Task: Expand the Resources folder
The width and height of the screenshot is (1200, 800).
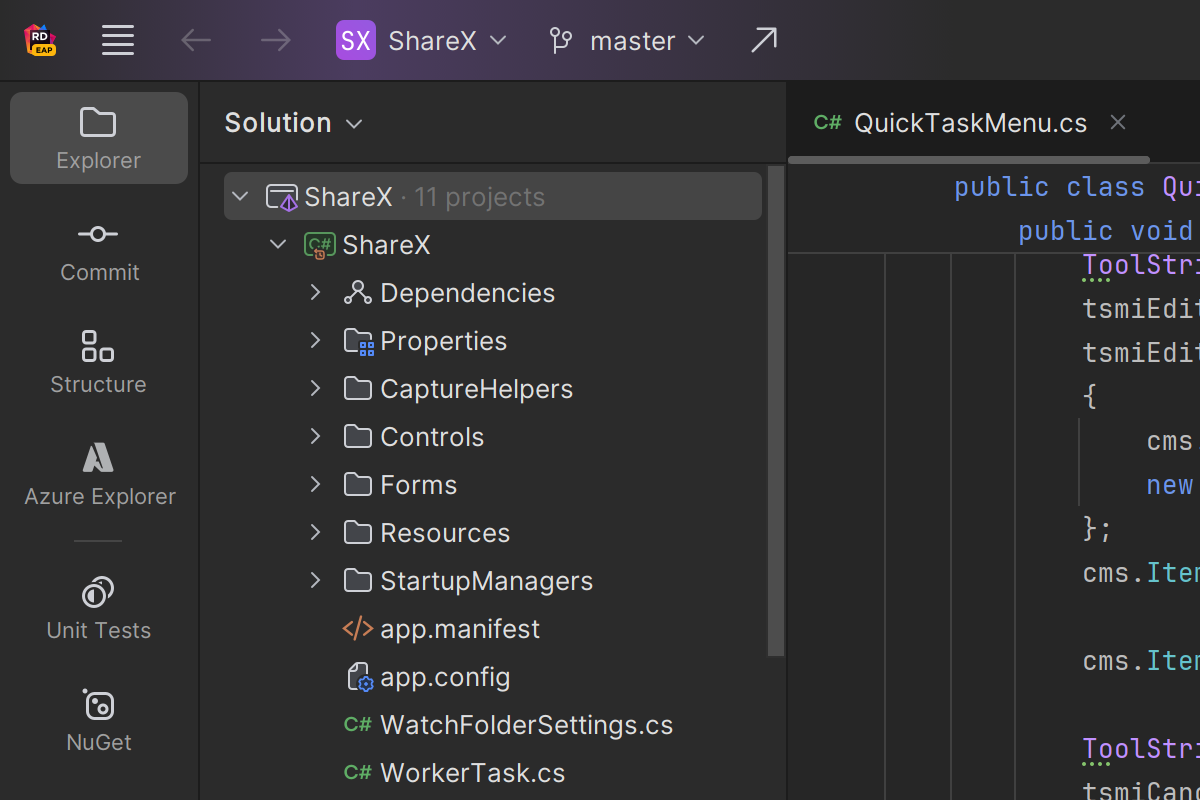Action: [315, 532]
